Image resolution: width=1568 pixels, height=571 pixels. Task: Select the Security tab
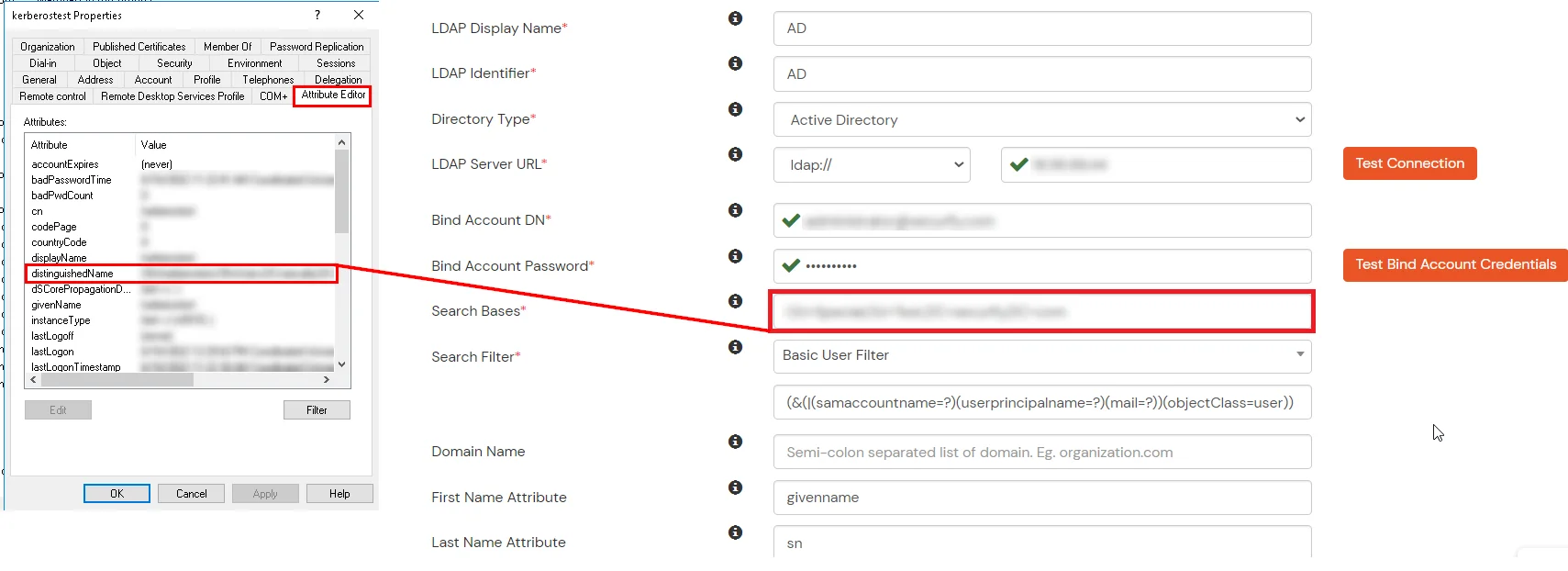pyautogui.click(x=174, y=63)
